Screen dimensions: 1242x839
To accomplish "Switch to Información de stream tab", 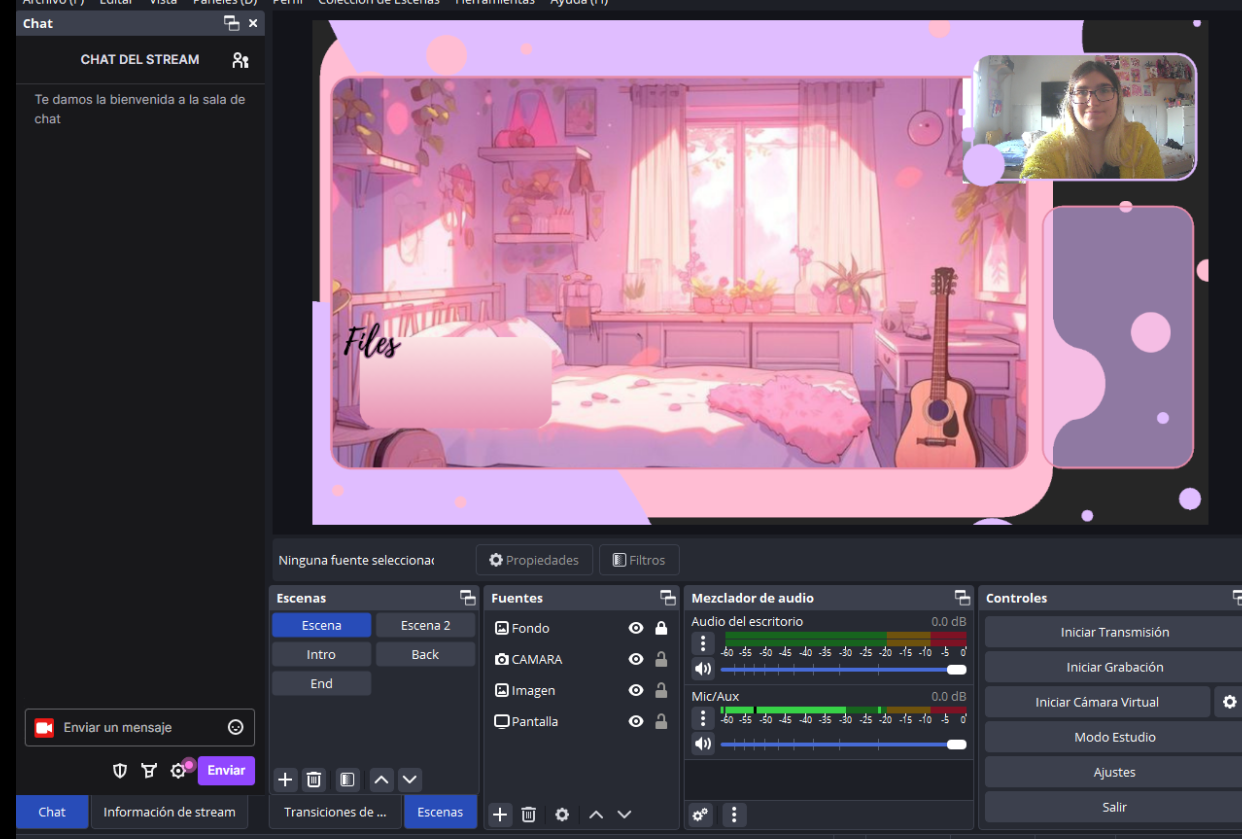I will (169, 812).
